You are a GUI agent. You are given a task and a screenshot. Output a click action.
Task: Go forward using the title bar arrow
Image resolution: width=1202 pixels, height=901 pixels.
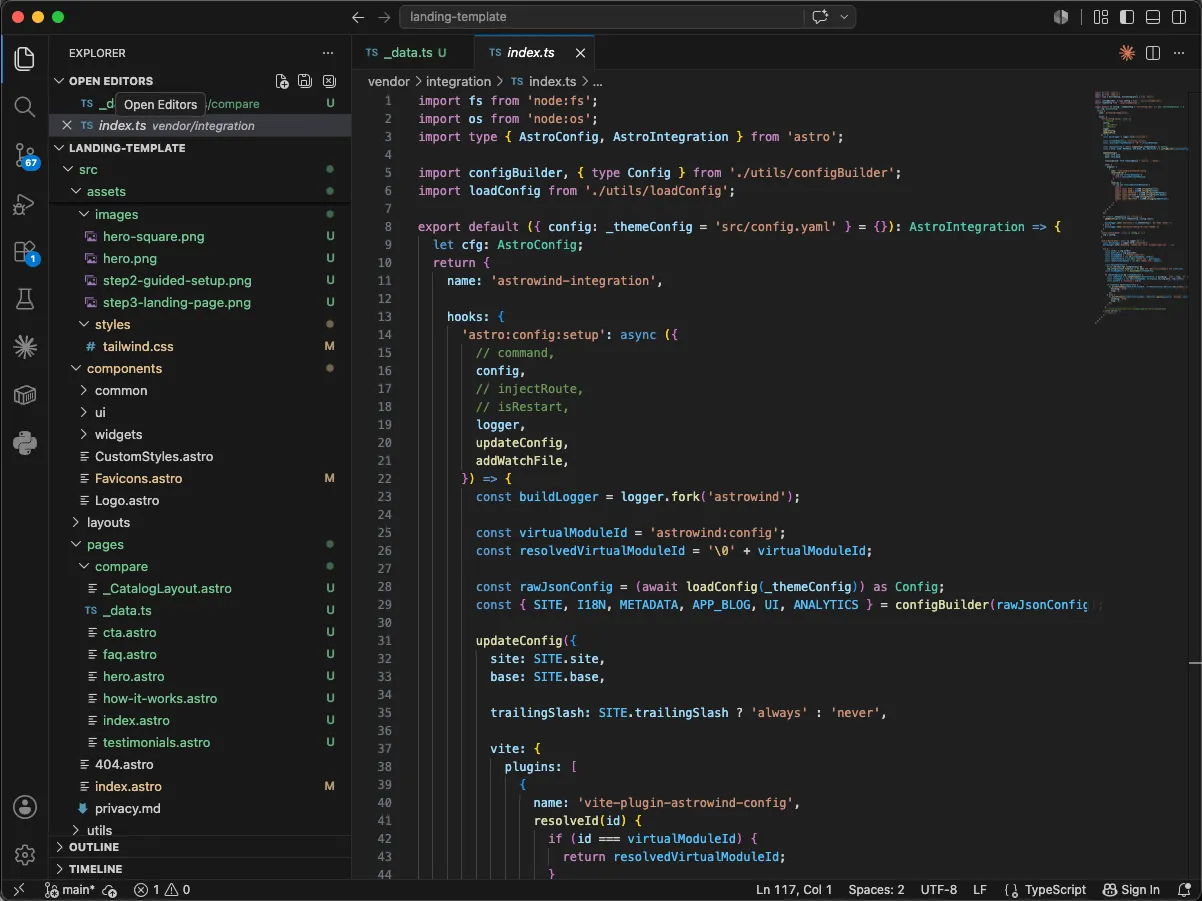point(384,17)
